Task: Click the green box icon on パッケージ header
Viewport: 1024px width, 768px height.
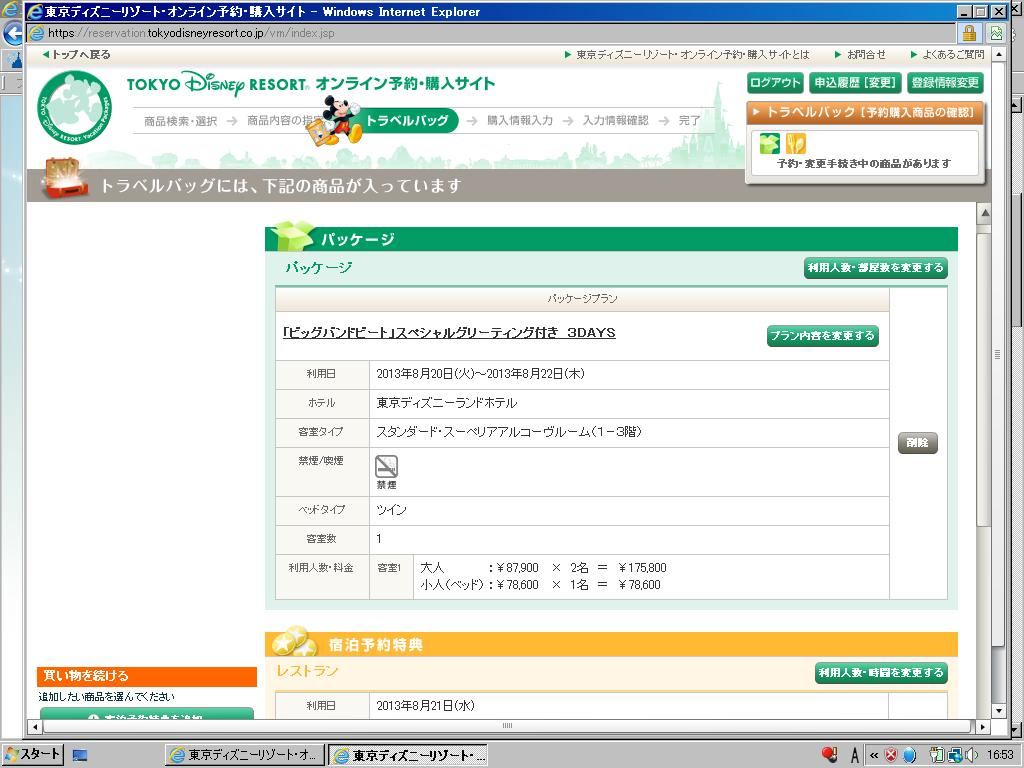Action: click(x=291, y=236)
